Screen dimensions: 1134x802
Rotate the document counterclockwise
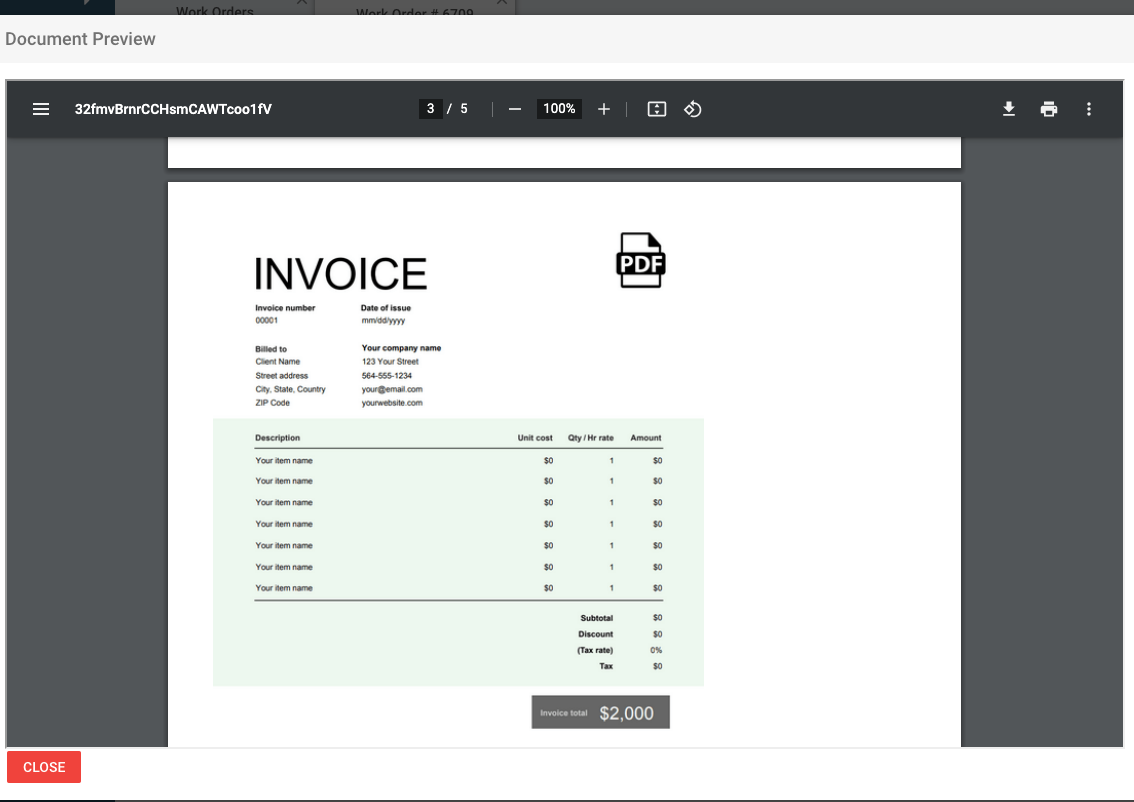tap(692, 109)
